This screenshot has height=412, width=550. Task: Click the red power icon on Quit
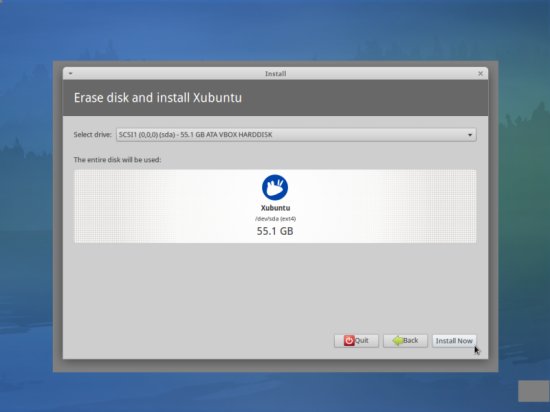tap(349, 340)
